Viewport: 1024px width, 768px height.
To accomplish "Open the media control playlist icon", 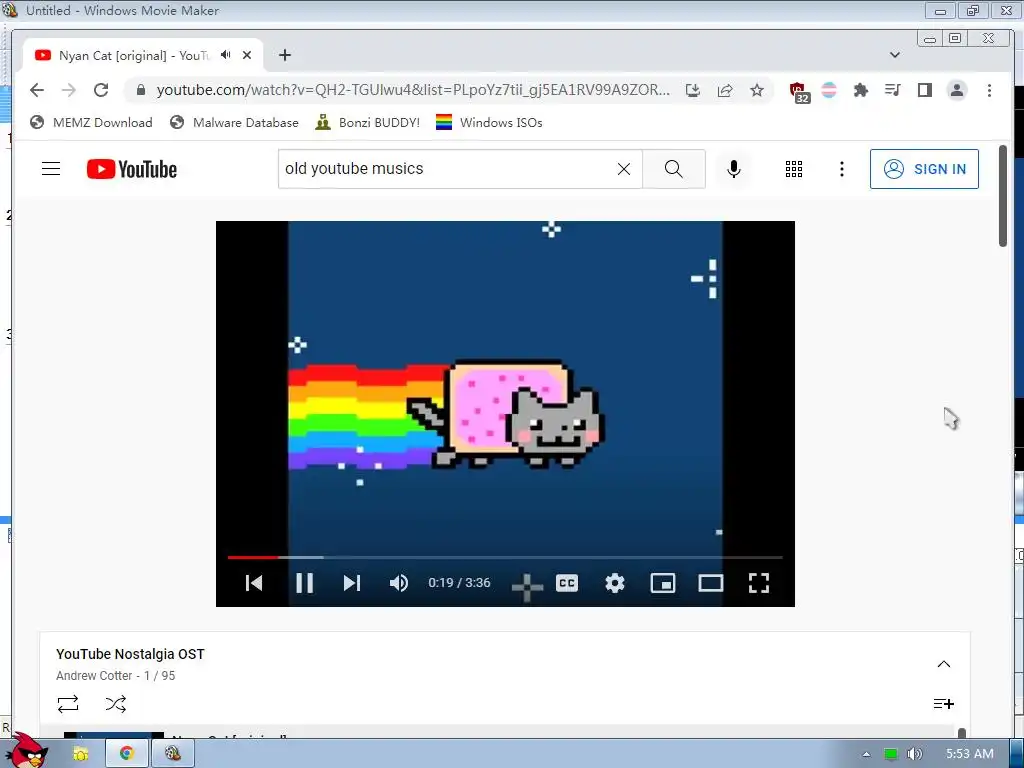I will click(893, 90).
